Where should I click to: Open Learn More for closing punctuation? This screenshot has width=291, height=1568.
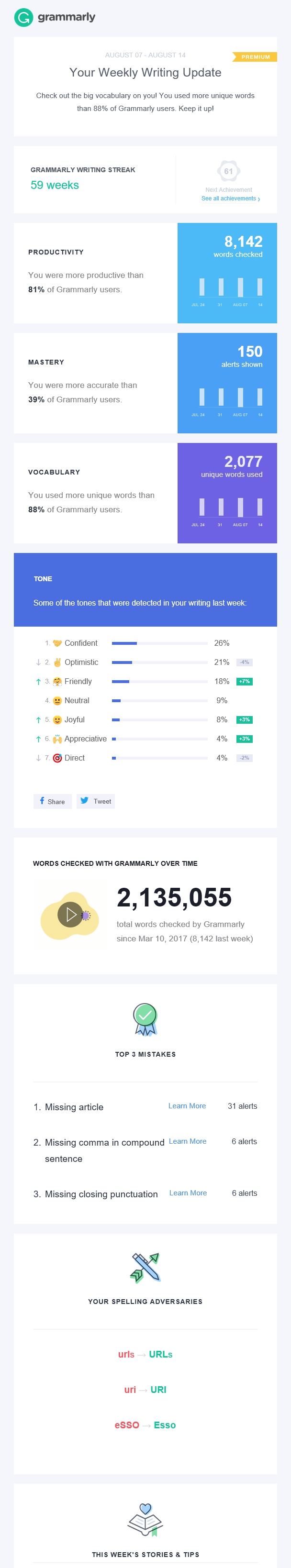pyautogui.click(x=188, y=1193)
